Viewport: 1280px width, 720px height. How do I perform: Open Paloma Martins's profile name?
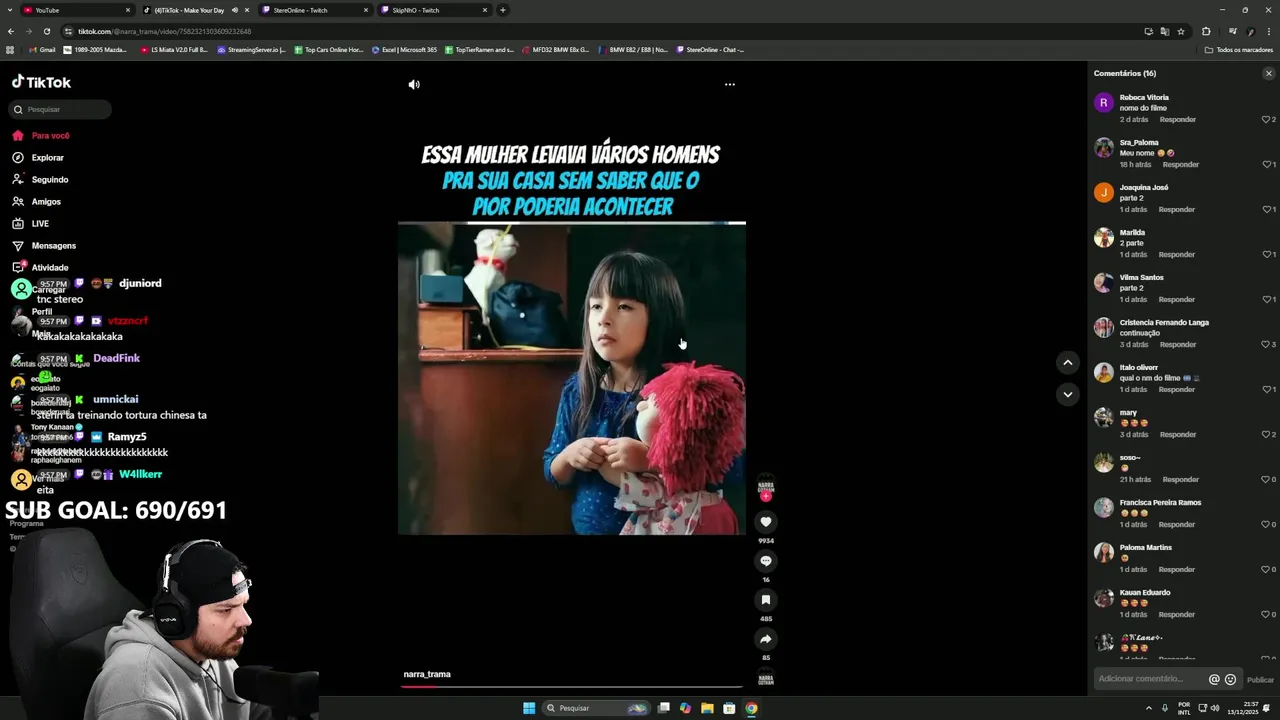coord(1145,548)
